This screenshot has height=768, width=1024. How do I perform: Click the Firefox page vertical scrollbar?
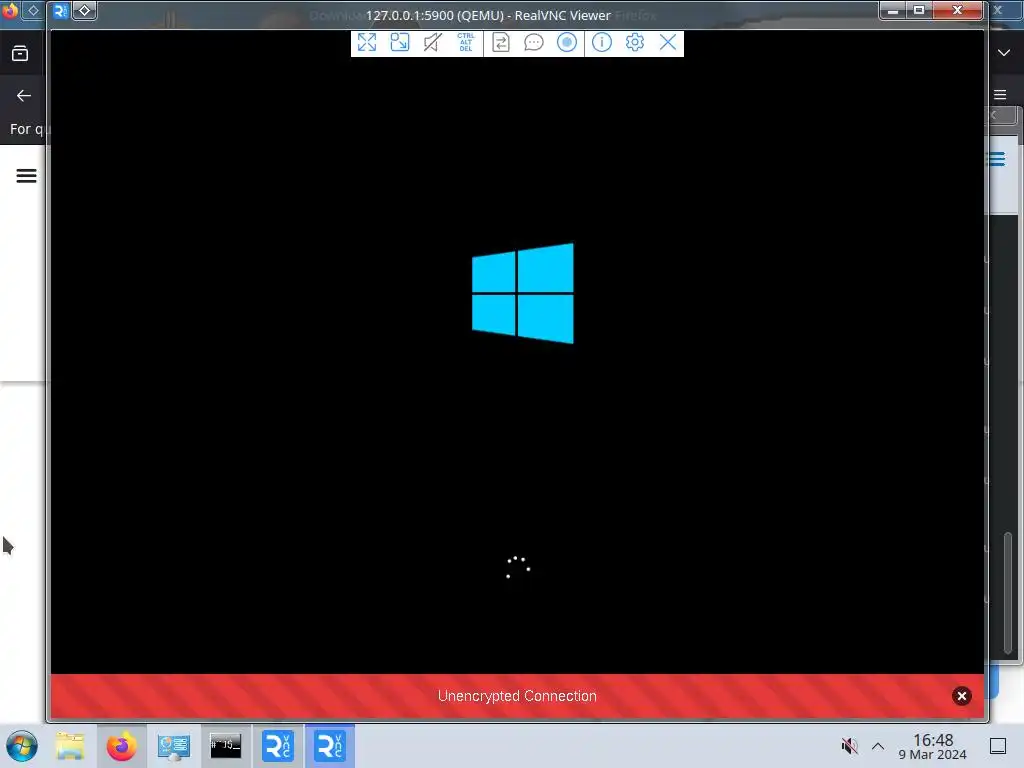[x=1008, y=592]
